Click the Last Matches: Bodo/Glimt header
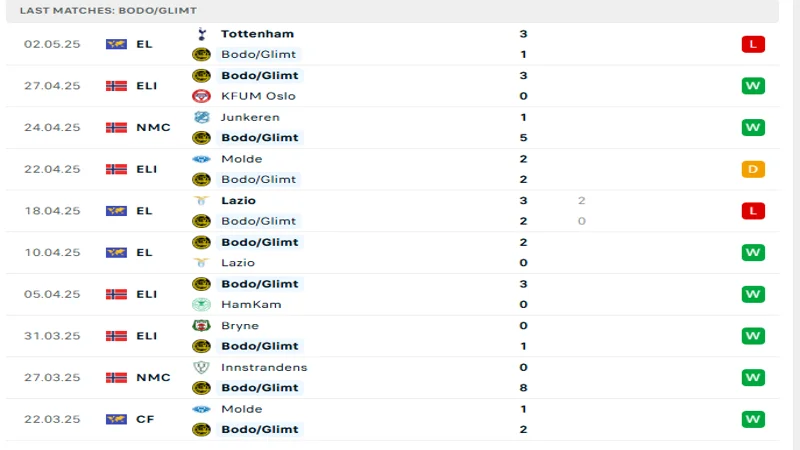The height and width of the screenshot is (450, 800). point(108,10)
